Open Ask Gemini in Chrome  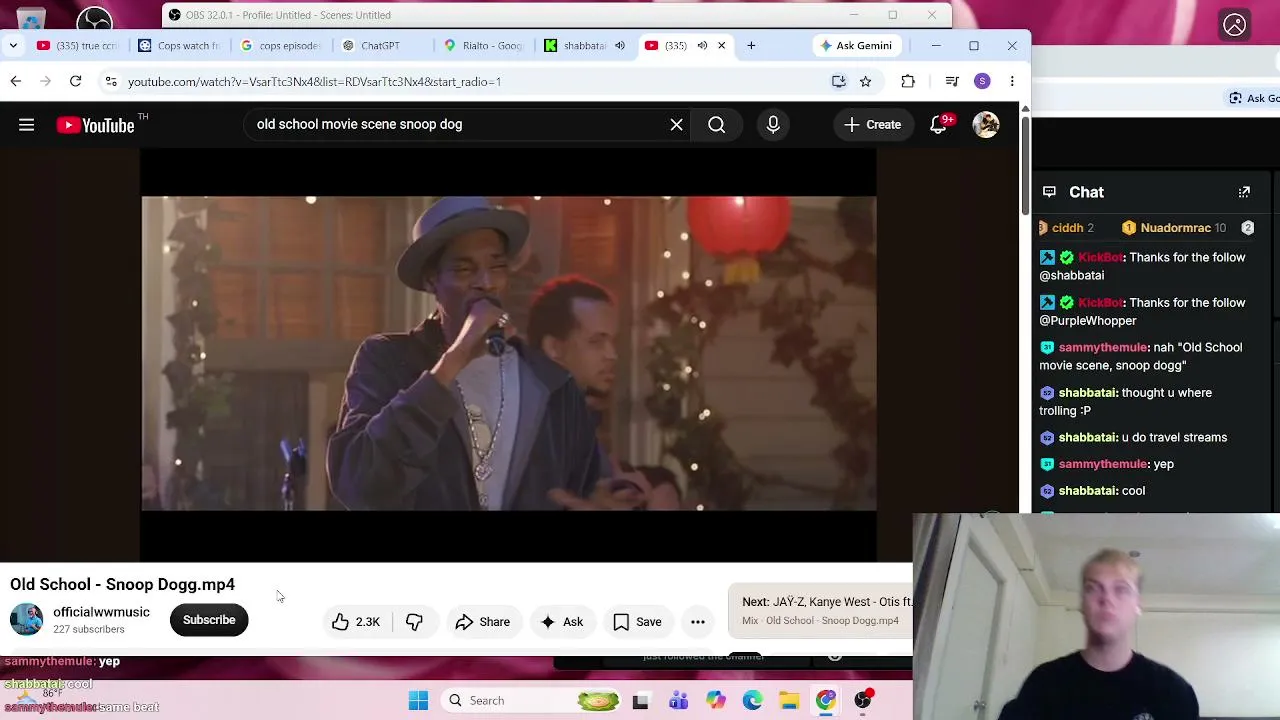click(855, 45)
